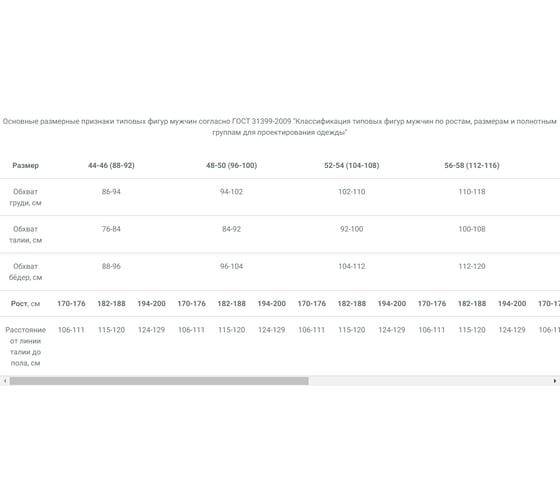
Task: Click '115-120' under size 48-50
Action: click(231, 330)
